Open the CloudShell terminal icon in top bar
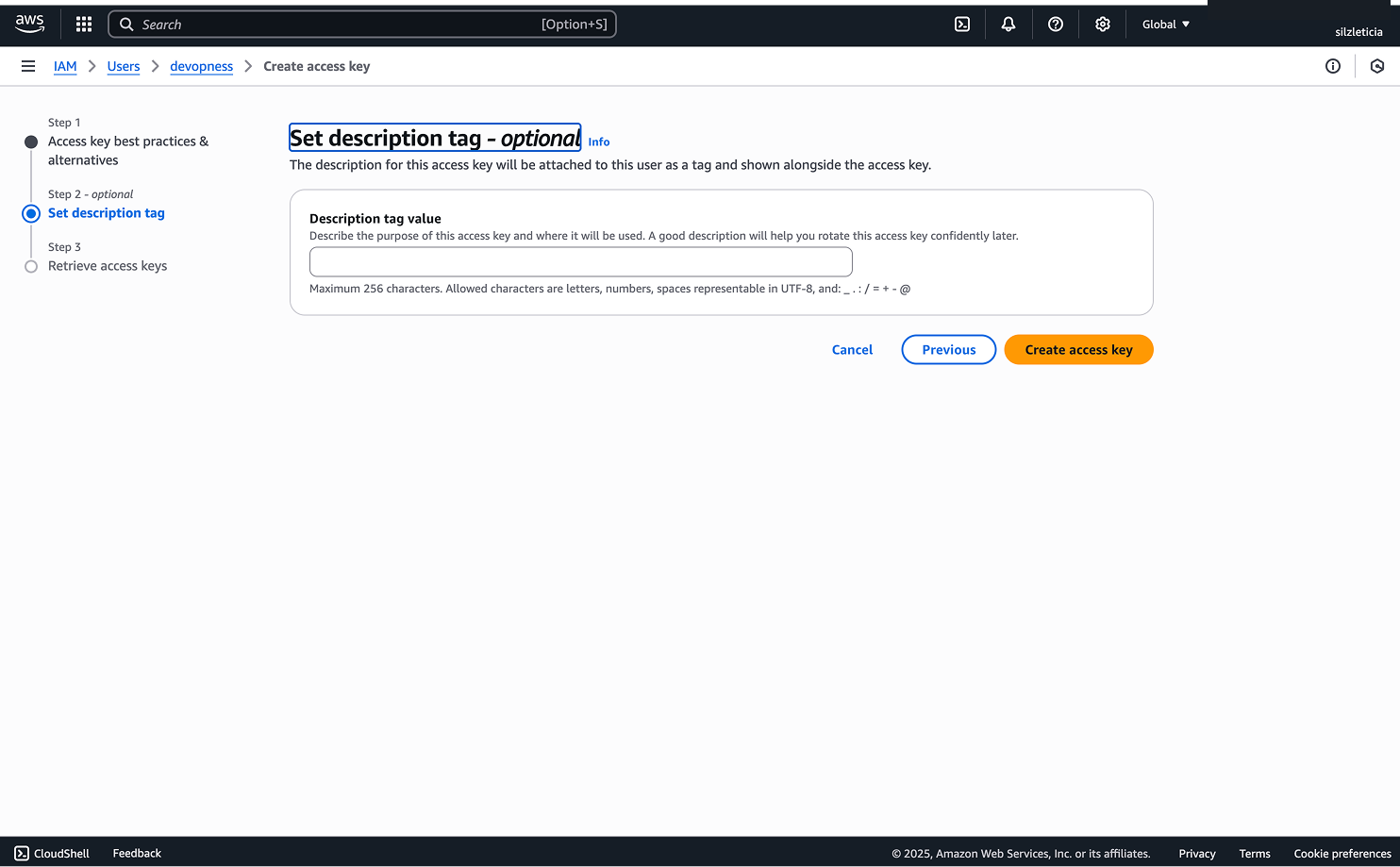The width and height of the screenshot is (1400, 867). (961, 24)
